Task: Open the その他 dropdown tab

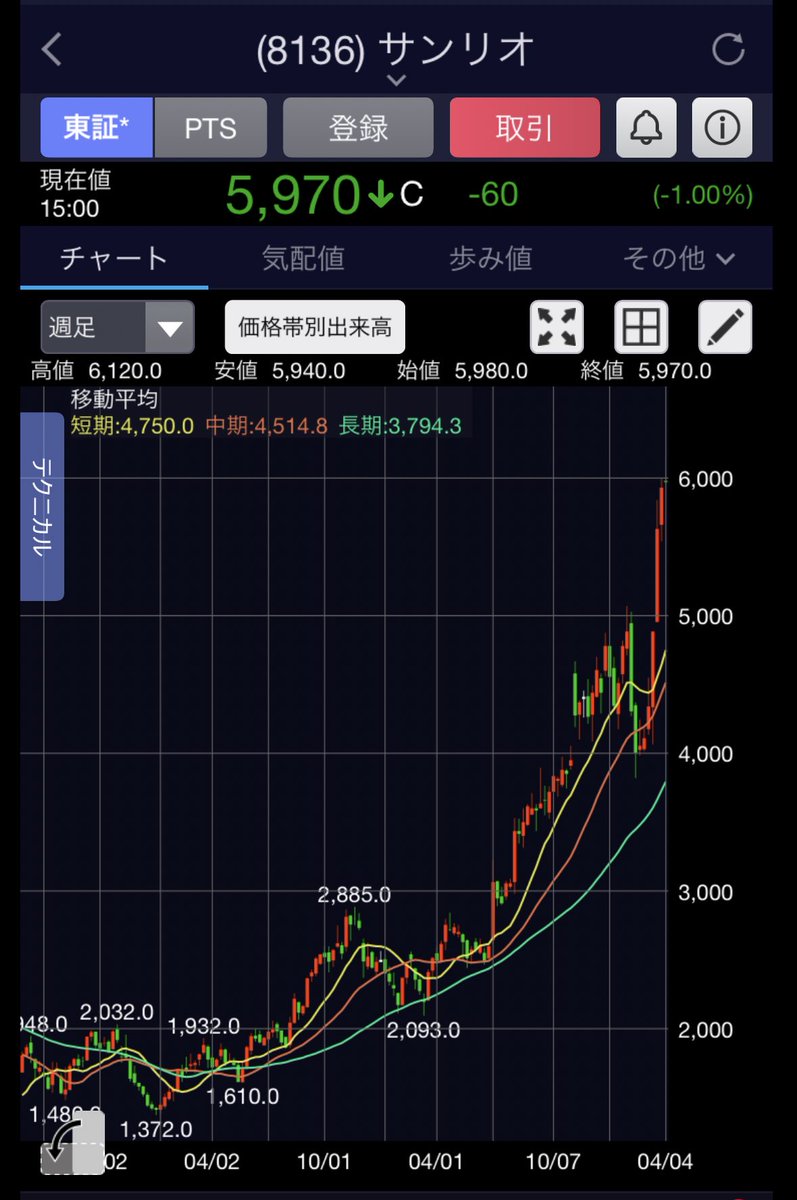Action: click(x=679, y=258)
